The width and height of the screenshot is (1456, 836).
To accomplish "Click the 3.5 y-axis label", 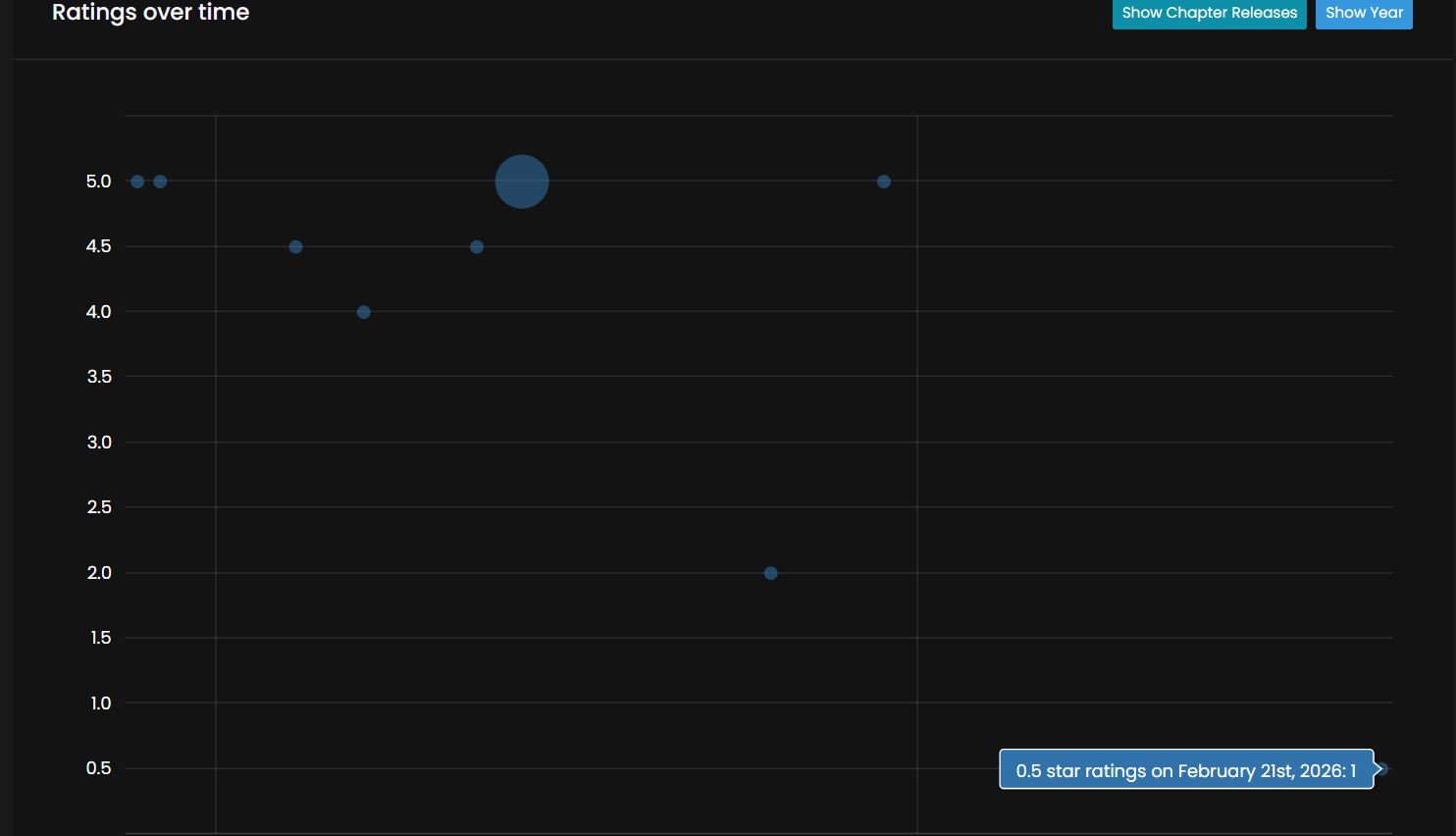I will click(99, 377).
